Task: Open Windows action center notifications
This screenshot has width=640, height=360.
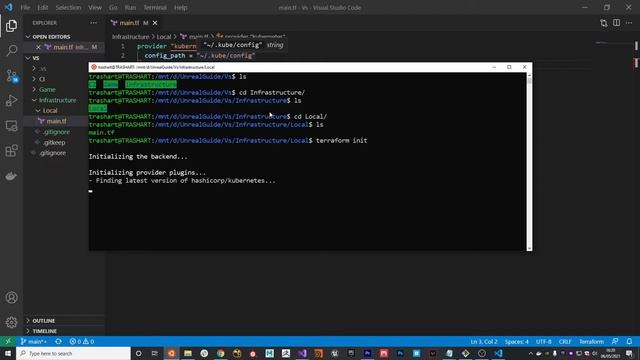Action: coord(629,353)
